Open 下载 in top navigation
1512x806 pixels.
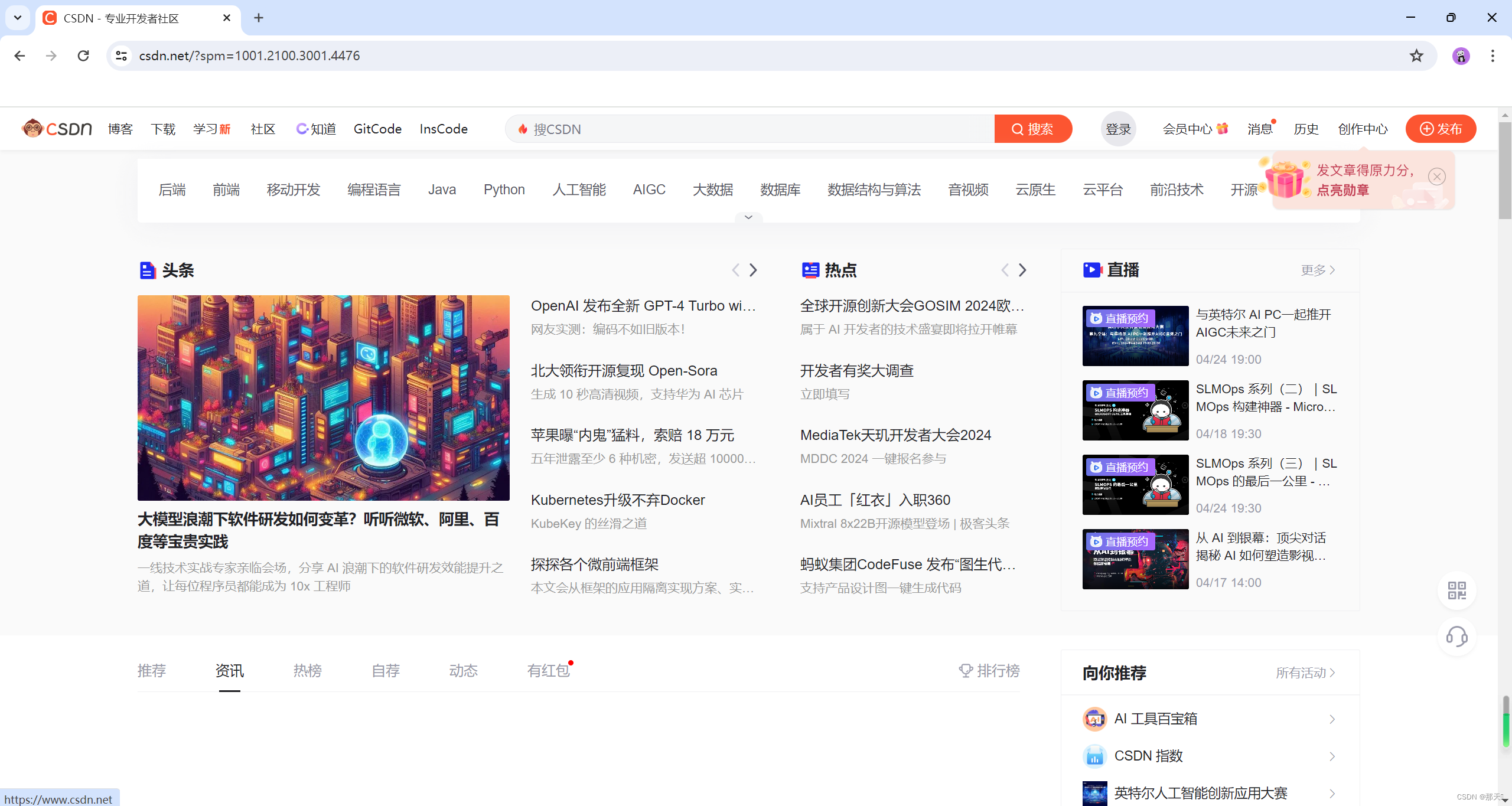click(x=163, y=129)
